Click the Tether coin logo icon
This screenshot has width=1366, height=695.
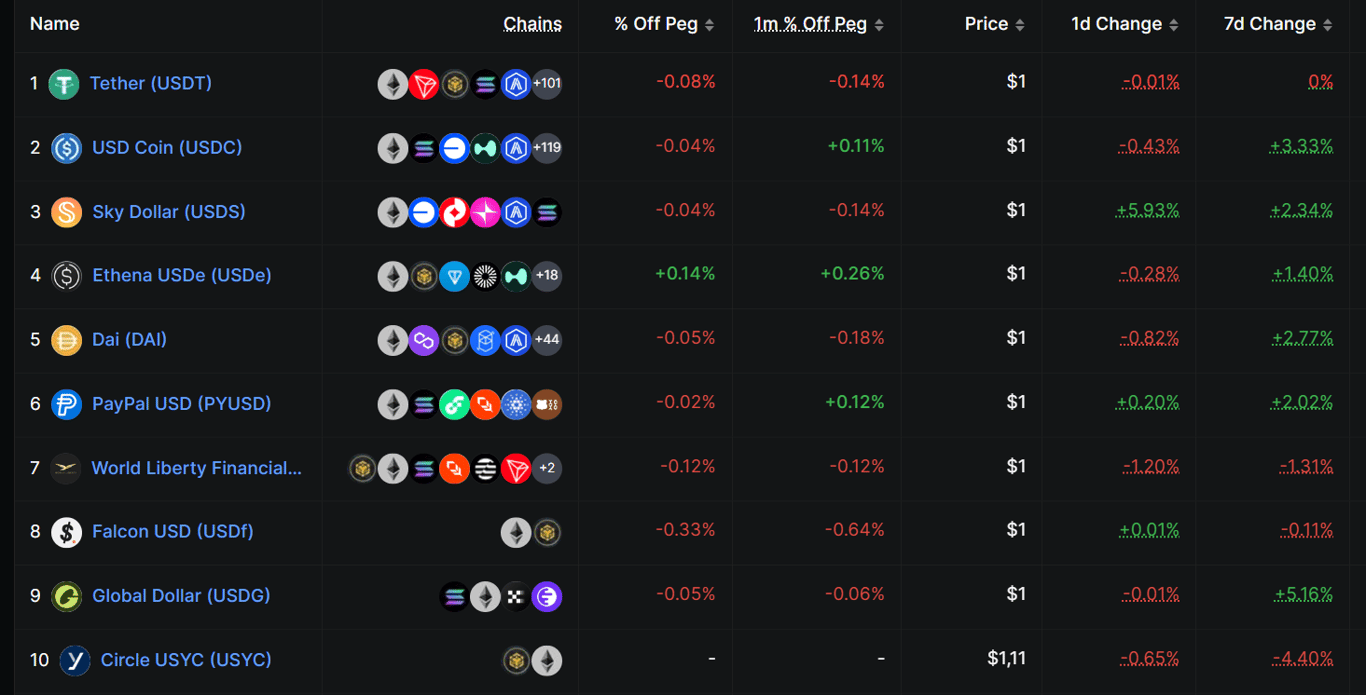[64, 84]
